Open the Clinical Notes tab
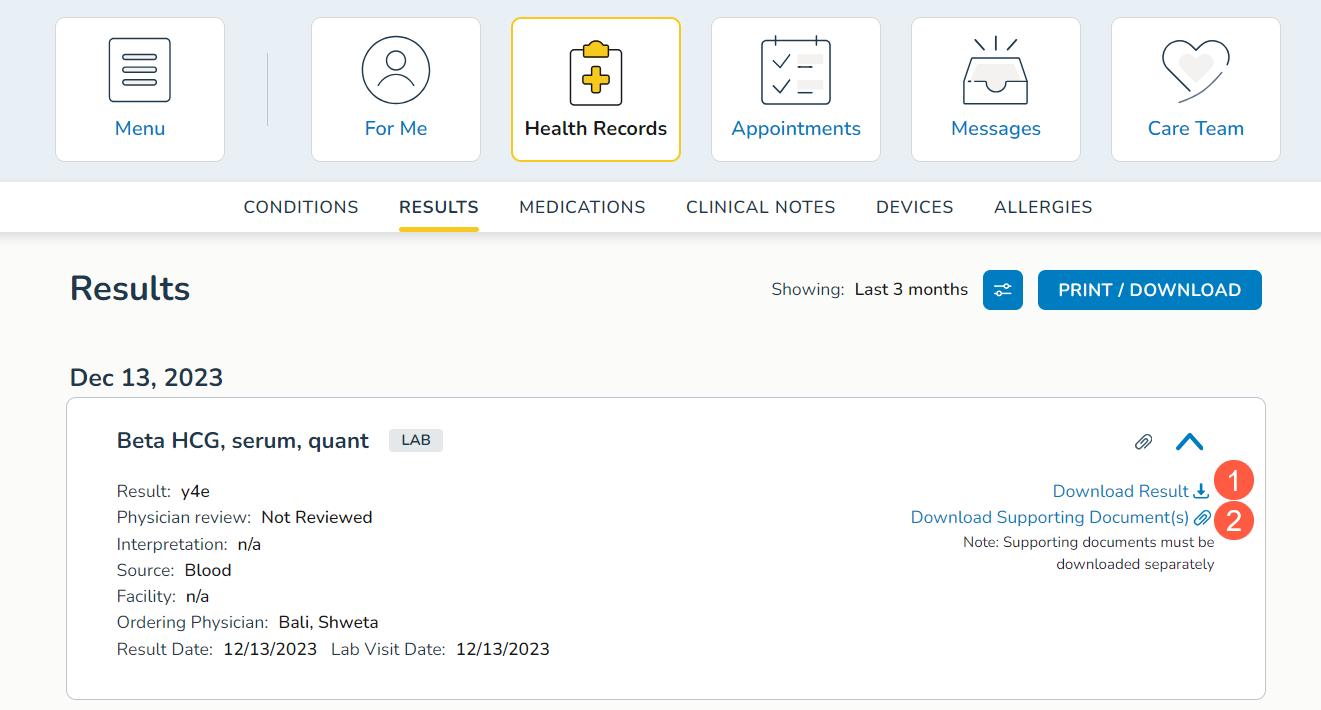This screenshot has width=1321, height=710. click(761, 207)
